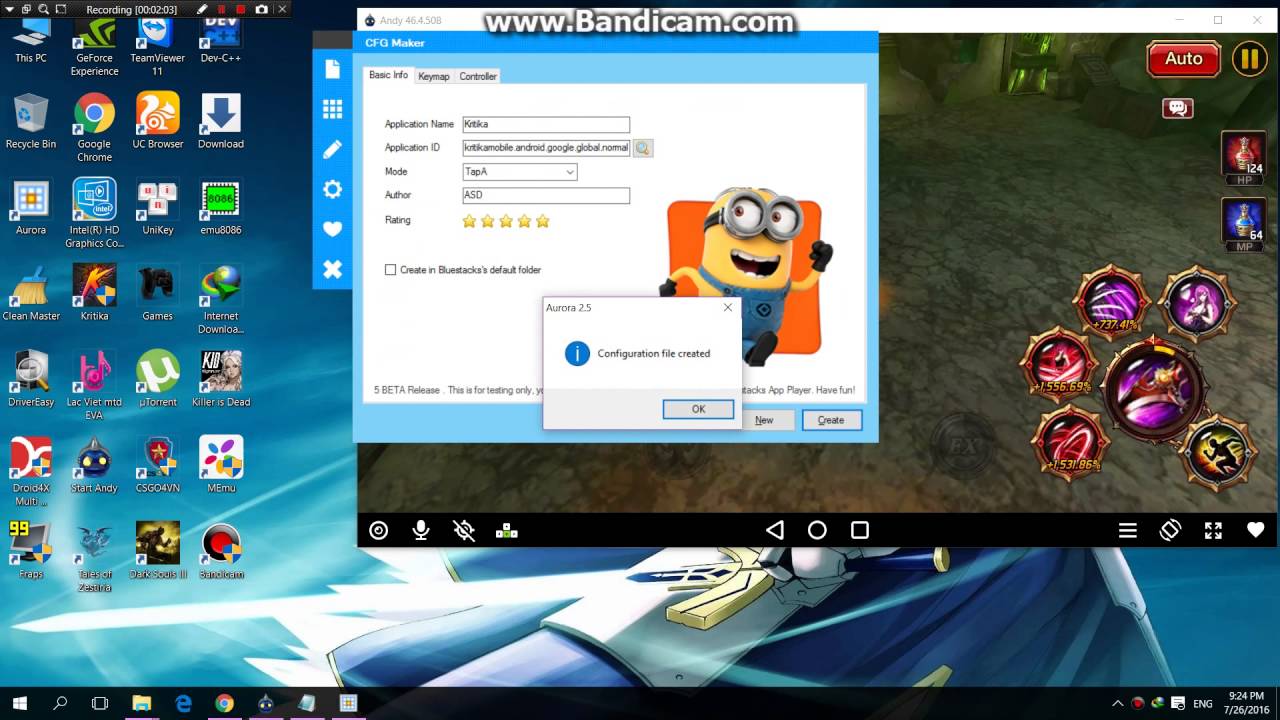The image size is (1280, 720).
Task: Open the Andy hamburger menu icon
Action: (1127, 531)
